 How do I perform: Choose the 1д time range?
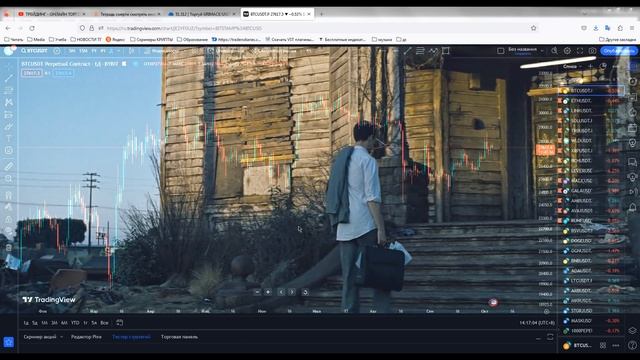pos(26,323)
